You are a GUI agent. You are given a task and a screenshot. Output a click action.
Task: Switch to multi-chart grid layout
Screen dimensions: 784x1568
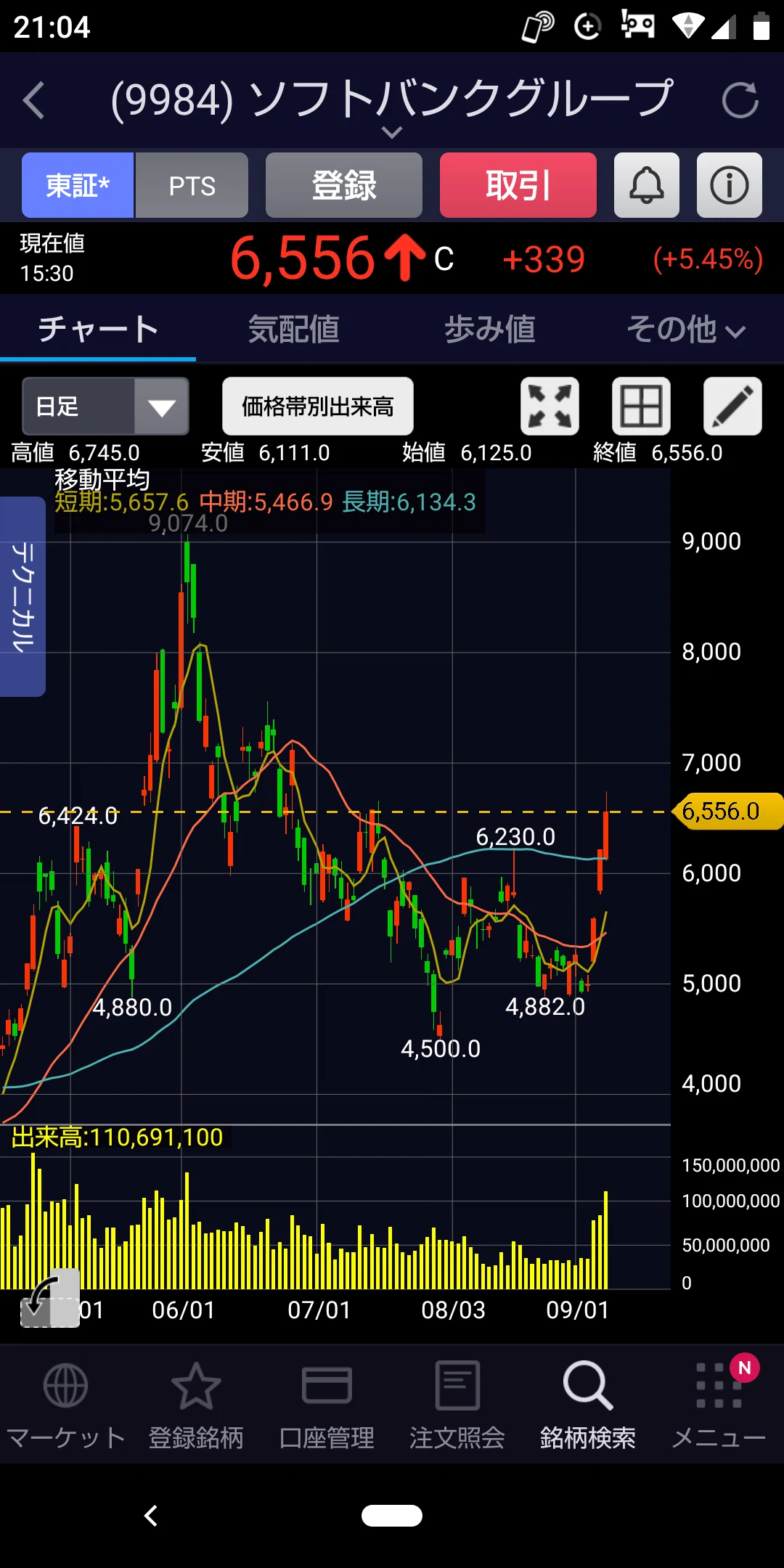coord(641,406)
